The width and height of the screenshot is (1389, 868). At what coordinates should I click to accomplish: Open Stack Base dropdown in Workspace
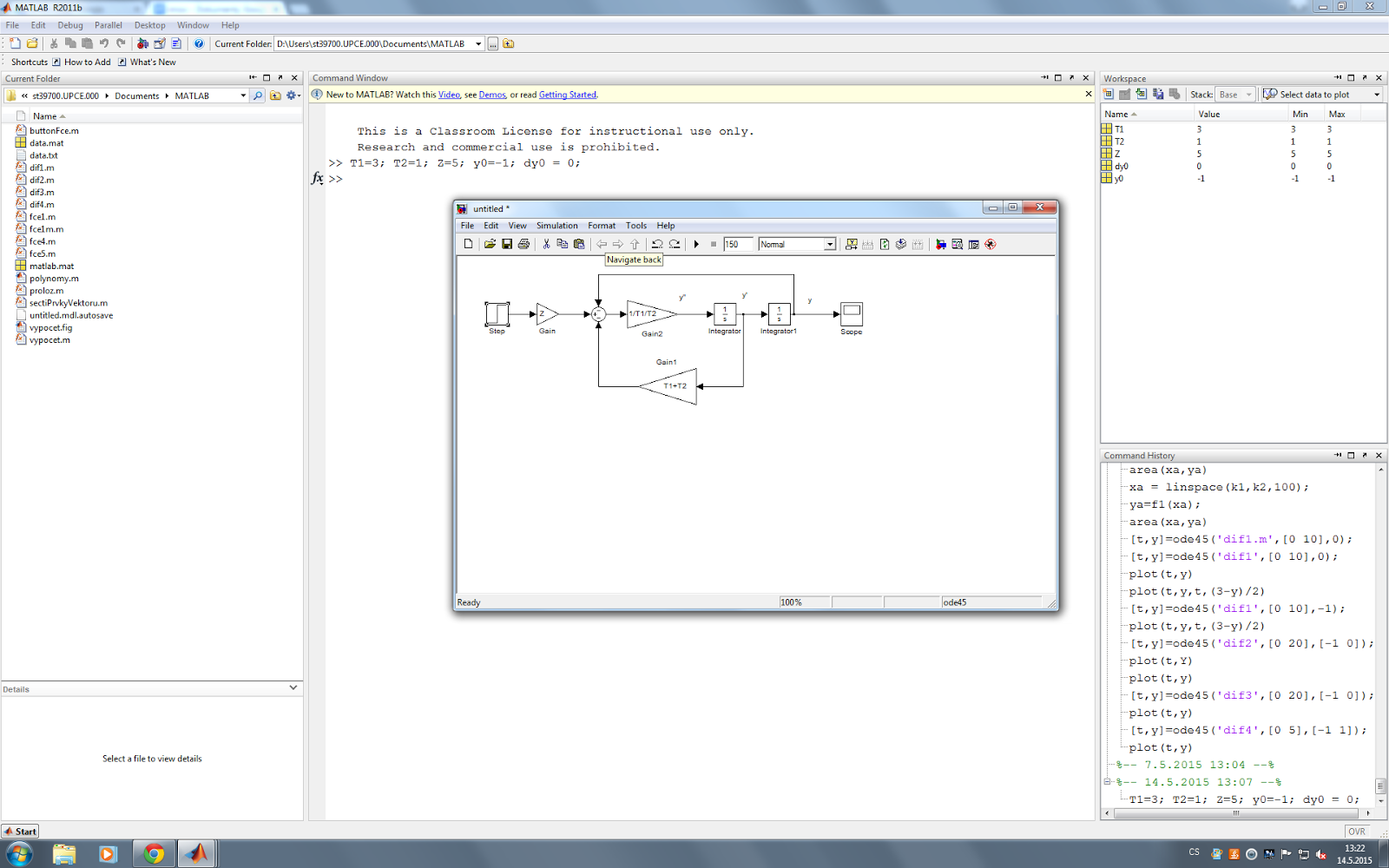[1248, 95]
